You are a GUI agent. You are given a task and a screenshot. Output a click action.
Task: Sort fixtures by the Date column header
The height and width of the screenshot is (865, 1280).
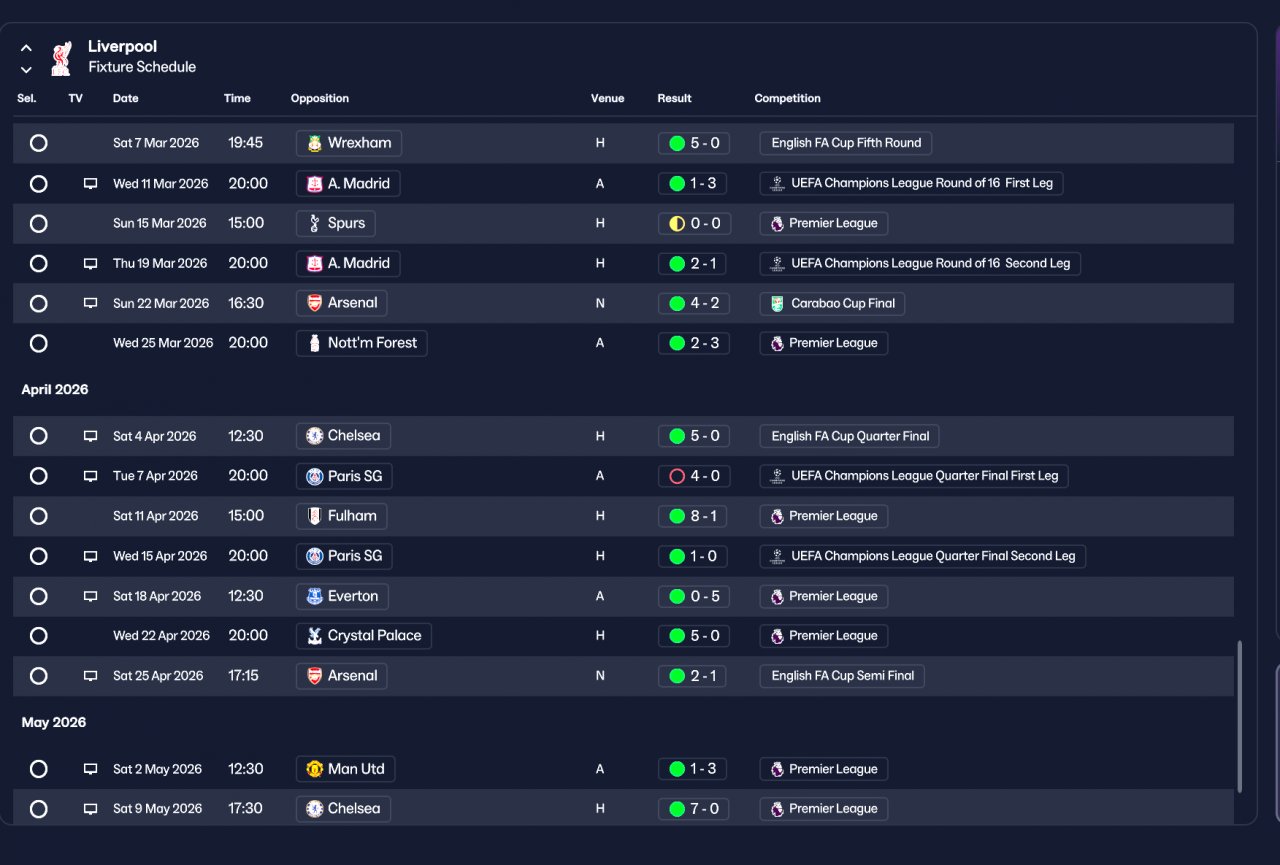tap(126, 98)
